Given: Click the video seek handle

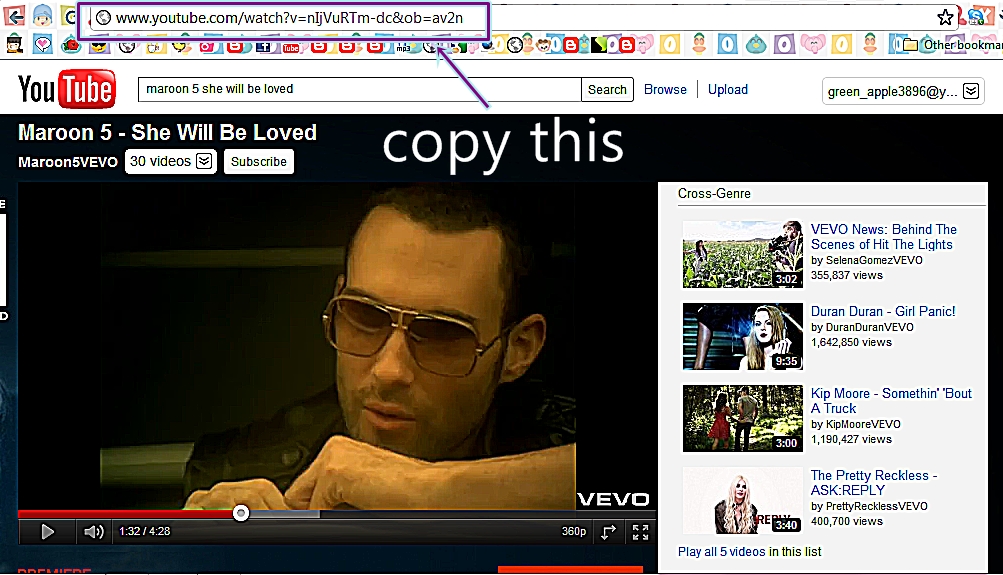Looking at the screenshot, I should (241, 513).
